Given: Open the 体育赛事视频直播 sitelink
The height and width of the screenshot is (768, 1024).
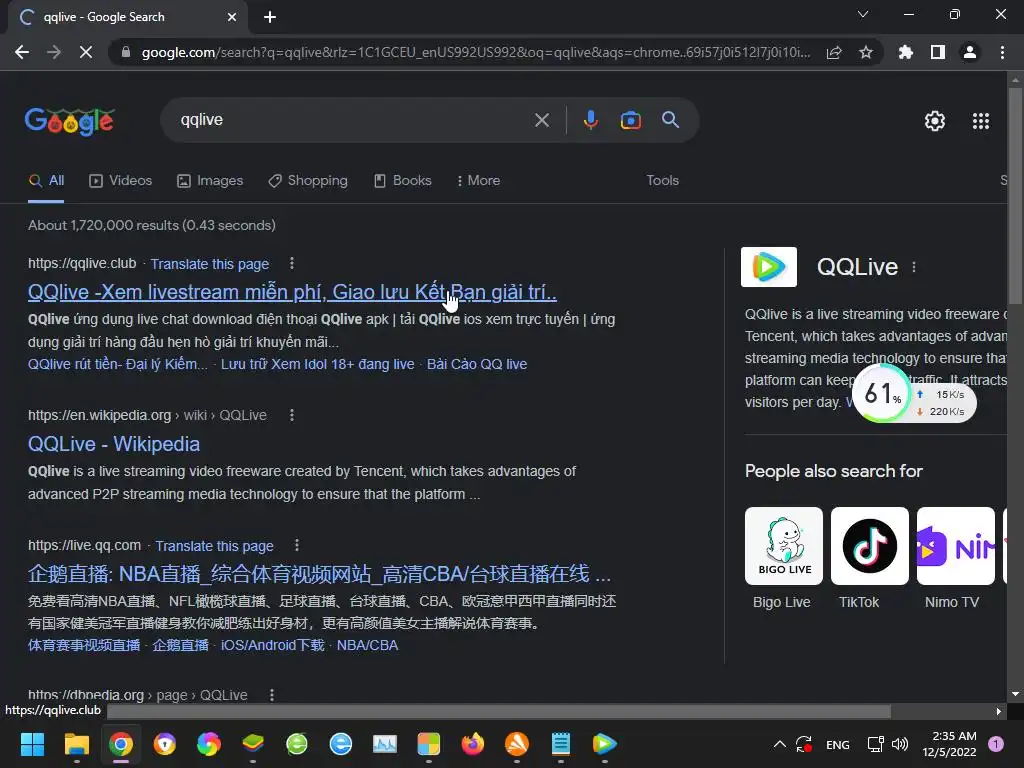Looking at the screenshot, I should point(84,645).
